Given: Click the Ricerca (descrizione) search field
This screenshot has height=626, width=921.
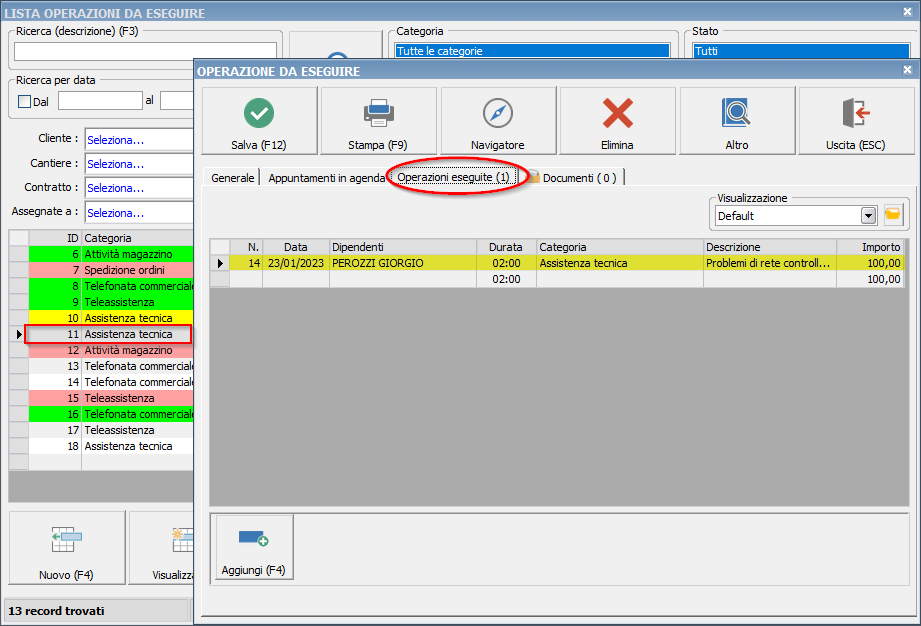Looking at the screenshot, I should point(145,51).
